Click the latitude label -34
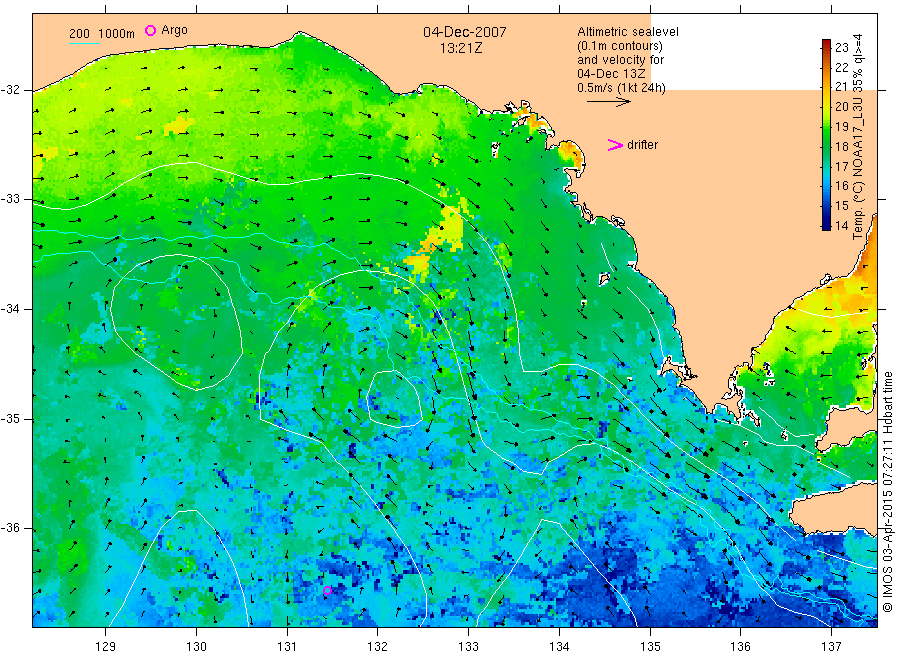Image resolution: width=900 pixels, height=660 pixels. pos(10,309)
